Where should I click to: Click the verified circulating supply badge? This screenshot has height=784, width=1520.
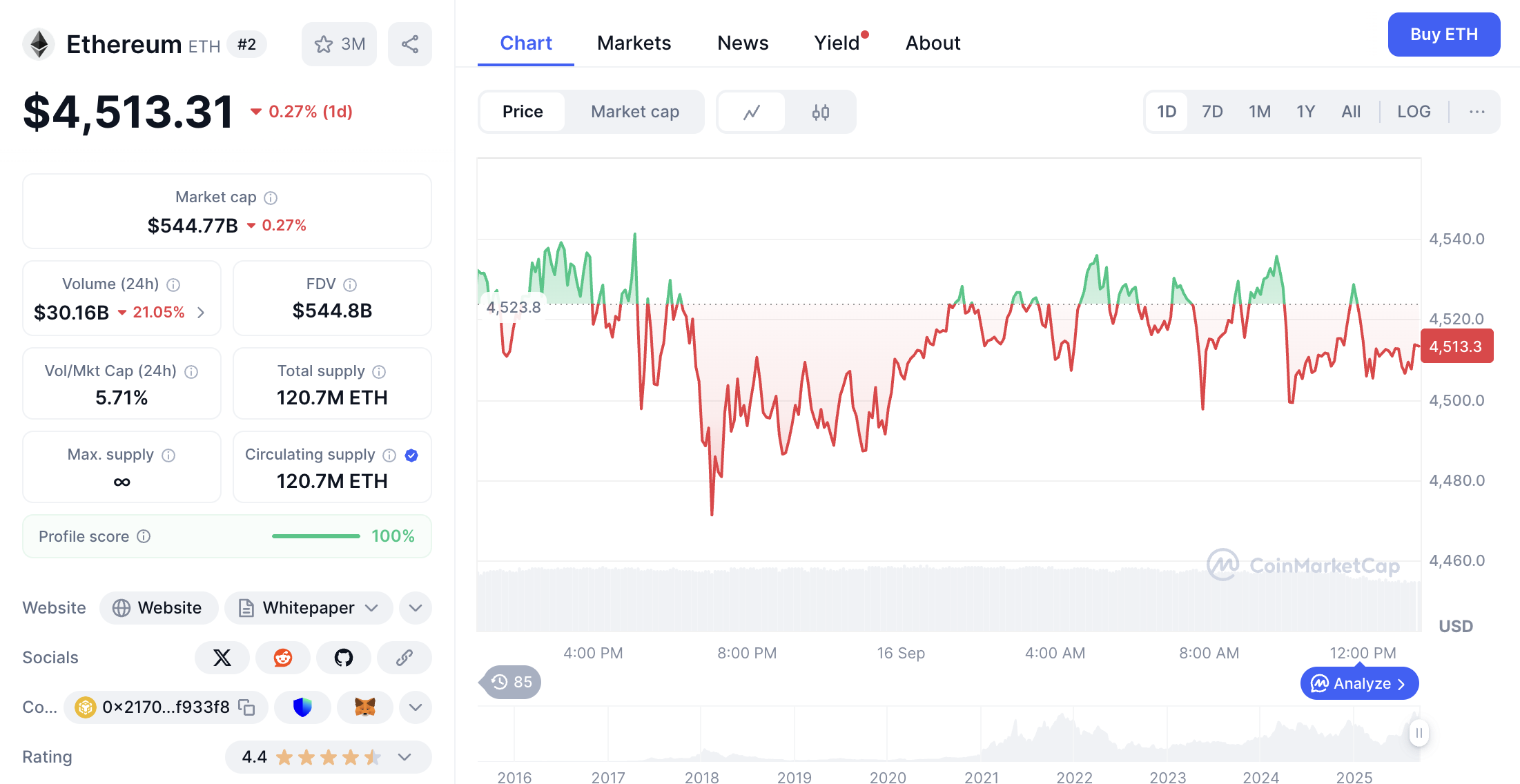411,455
